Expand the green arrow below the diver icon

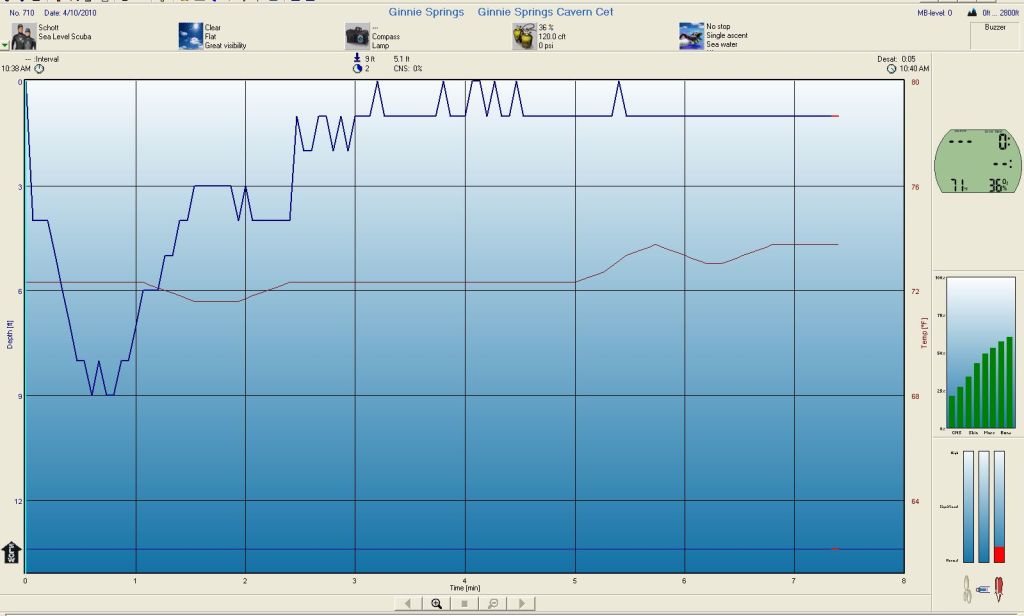(x=5, y=46)
